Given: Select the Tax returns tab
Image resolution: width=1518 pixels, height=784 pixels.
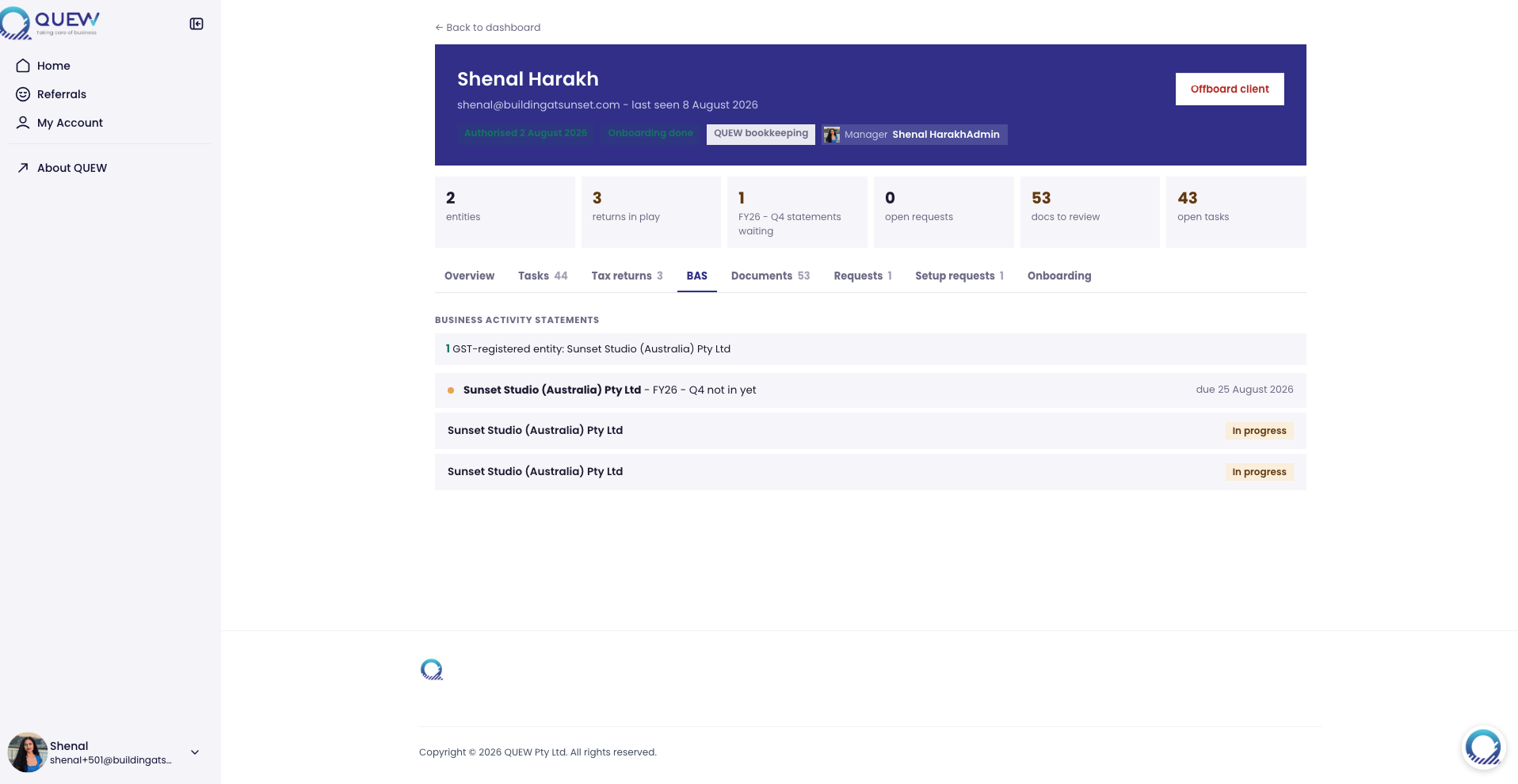Looking at the screenshot, I should pyautogui.click(x=627, y=276).
